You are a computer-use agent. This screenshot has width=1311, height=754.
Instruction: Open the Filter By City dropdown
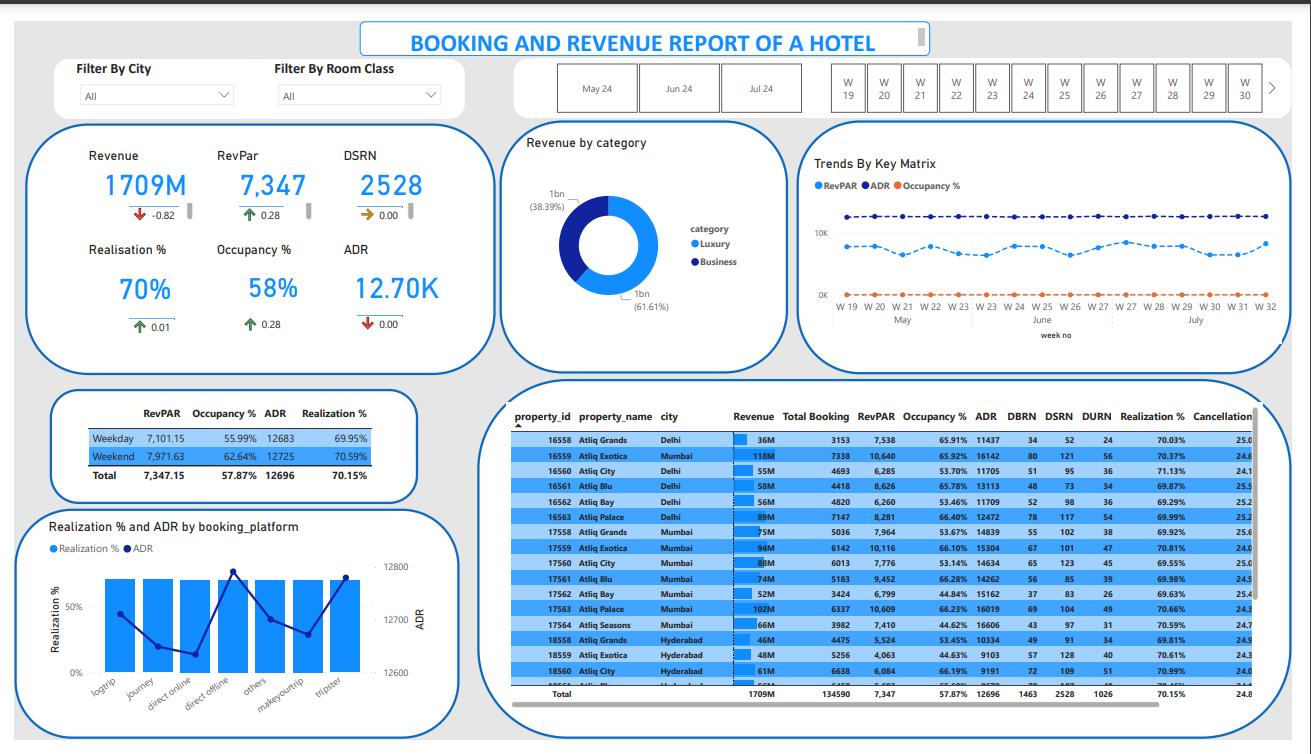pyautogui.click(x=157, y=96)
